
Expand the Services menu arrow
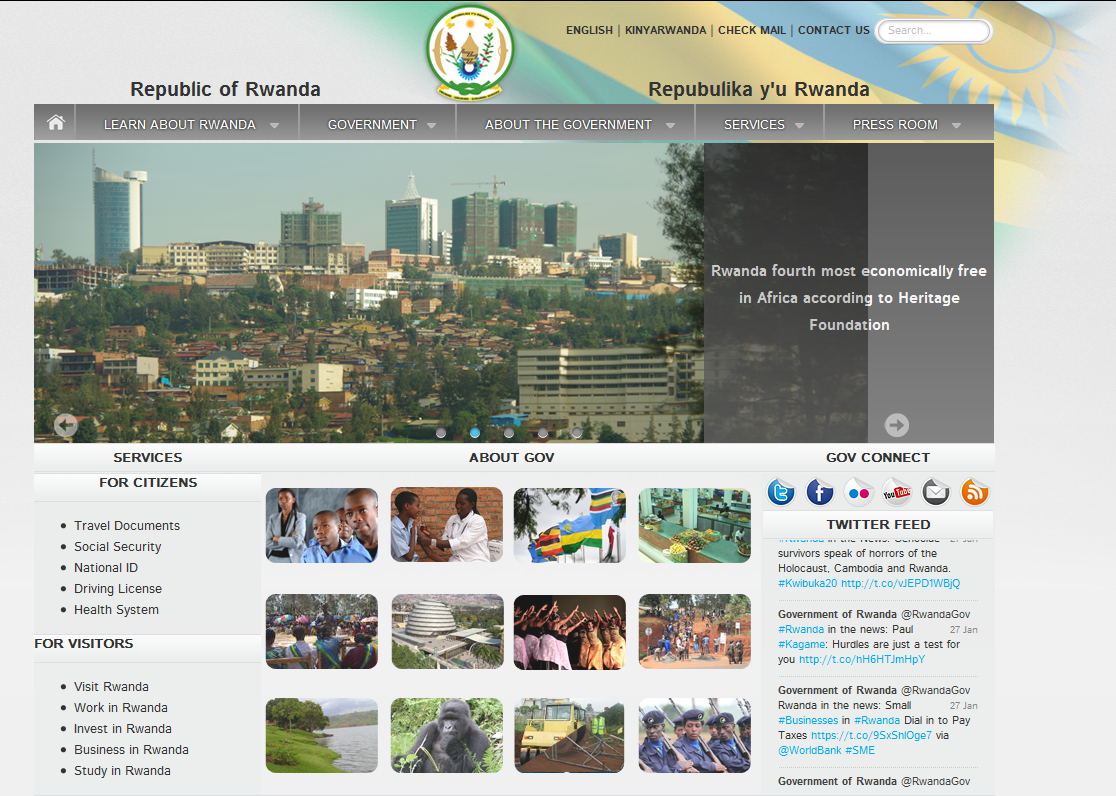[799, 125]
